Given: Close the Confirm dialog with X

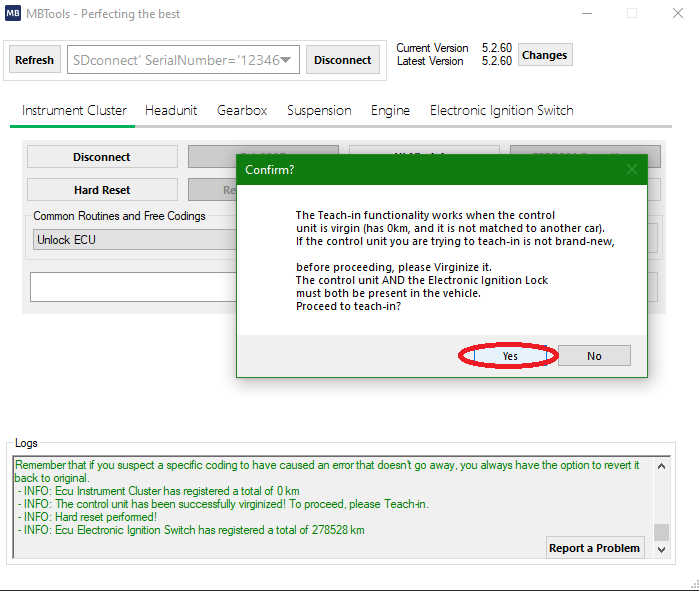Looking at the screenshot, I should pyautogui.click(x=631, y=169).
